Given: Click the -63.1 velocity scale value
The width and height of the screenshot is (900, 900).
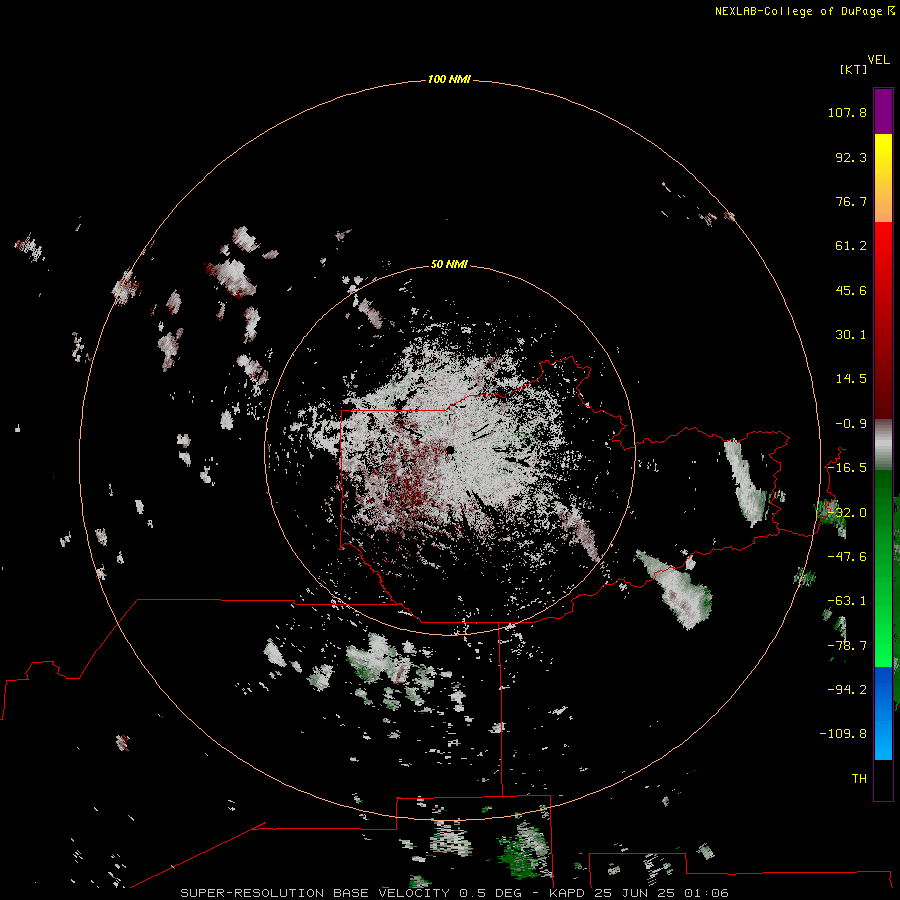Looking at the screenshot, I should pyautogui.click(x=847, y=601).
